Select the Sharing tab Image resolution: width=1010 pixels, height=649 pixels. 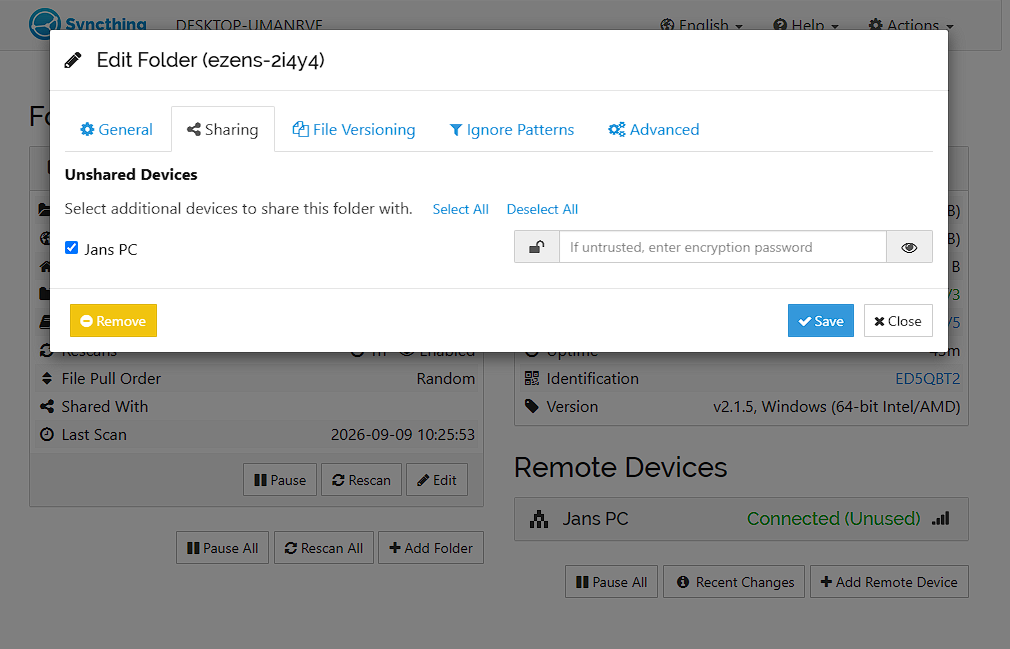[x=223, y=129]
